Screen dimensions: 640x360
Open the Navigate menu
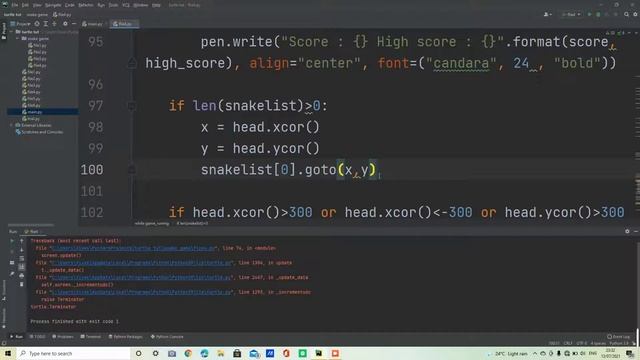point(53,5)
